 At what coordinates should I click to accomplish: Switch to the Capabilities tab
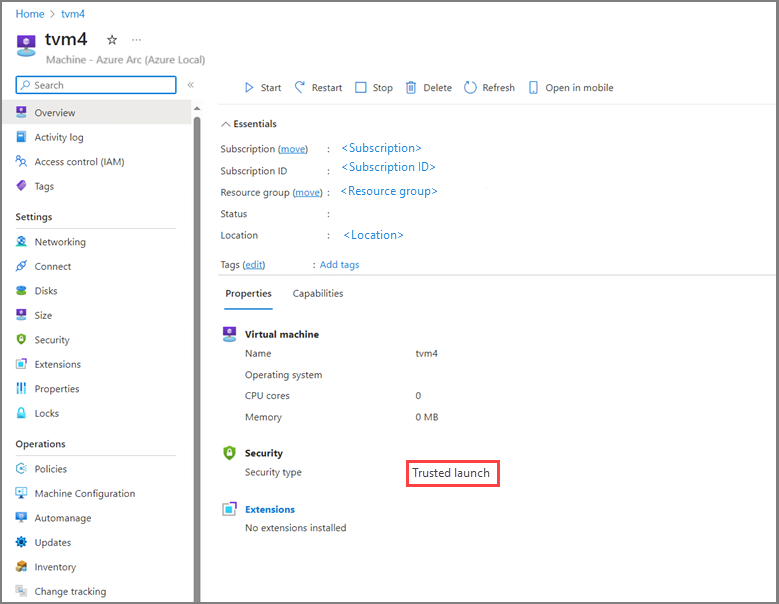318,294
